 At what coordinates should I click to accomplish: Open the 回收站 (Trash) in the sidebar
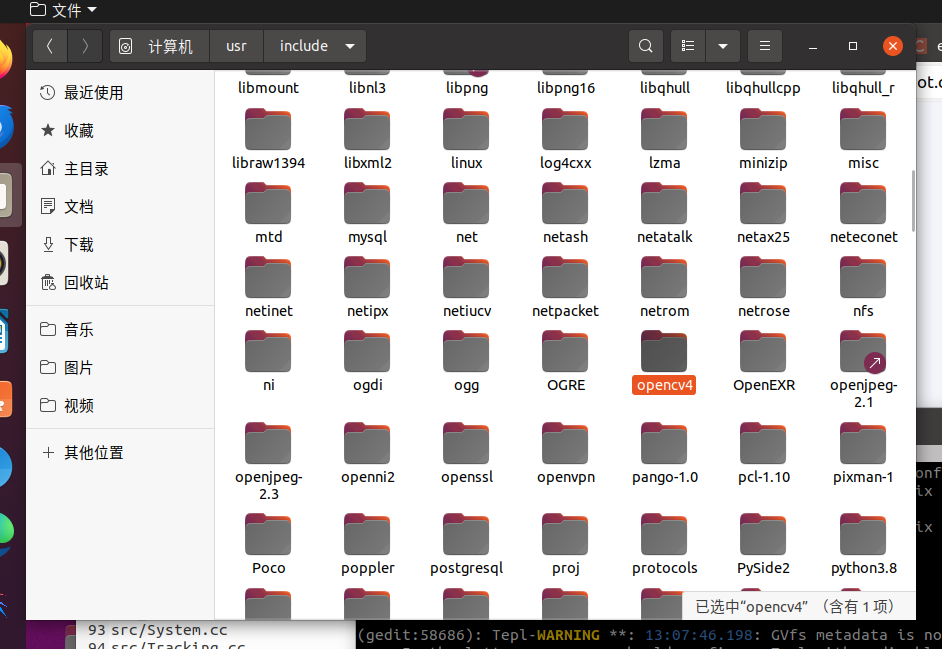[x=85, y=282]
